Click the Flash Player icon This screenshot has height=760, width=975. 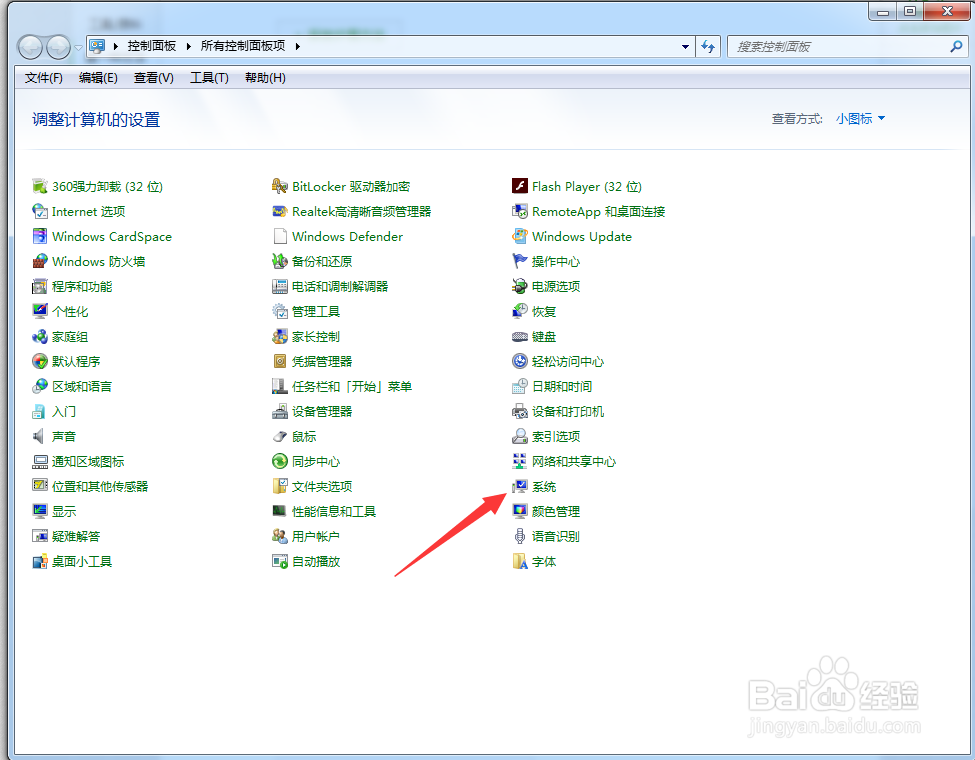pyautogui.click(x=520, y=186)
